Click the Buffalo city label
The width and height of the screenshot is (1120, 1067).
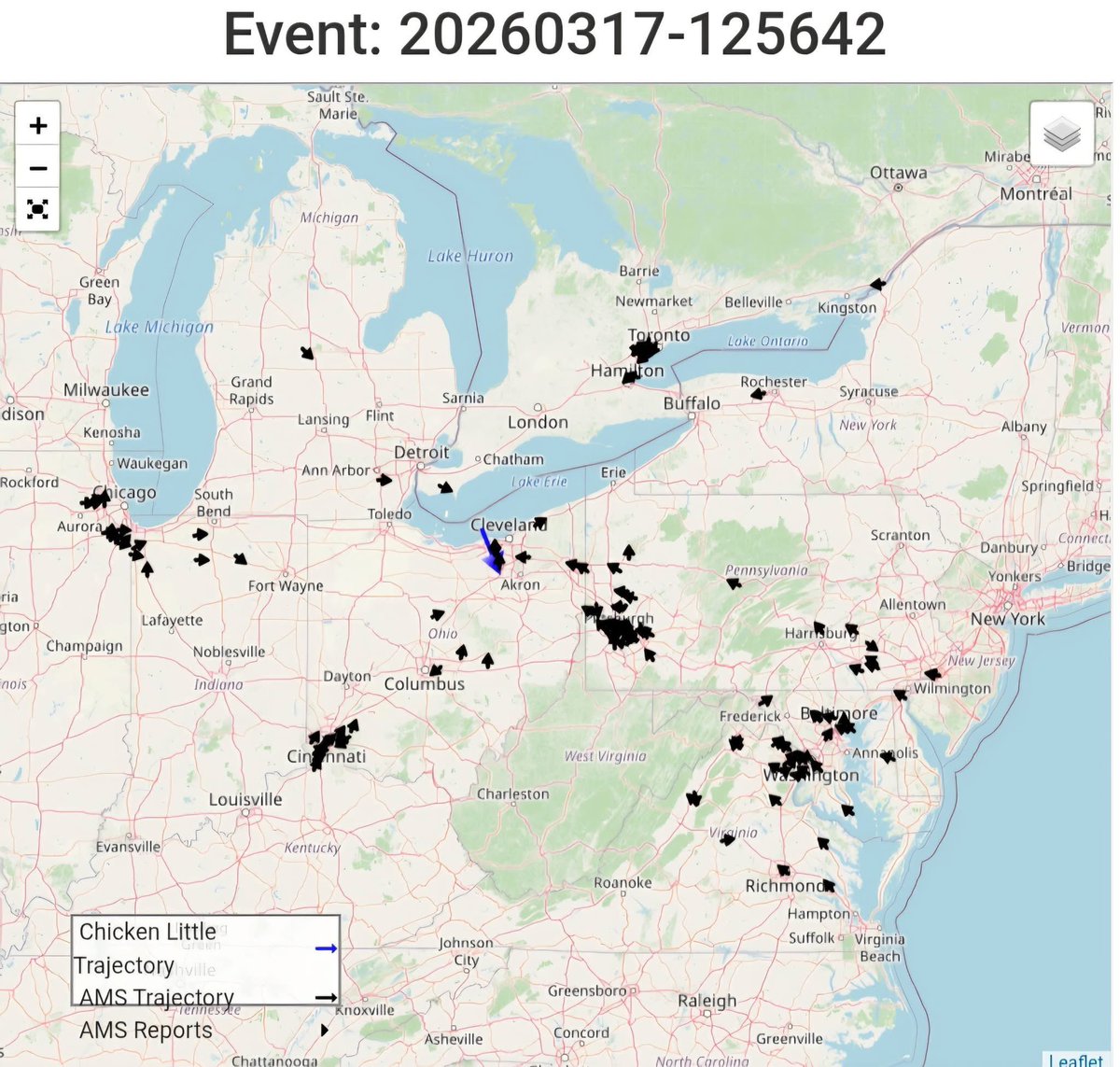click(692, 403)
